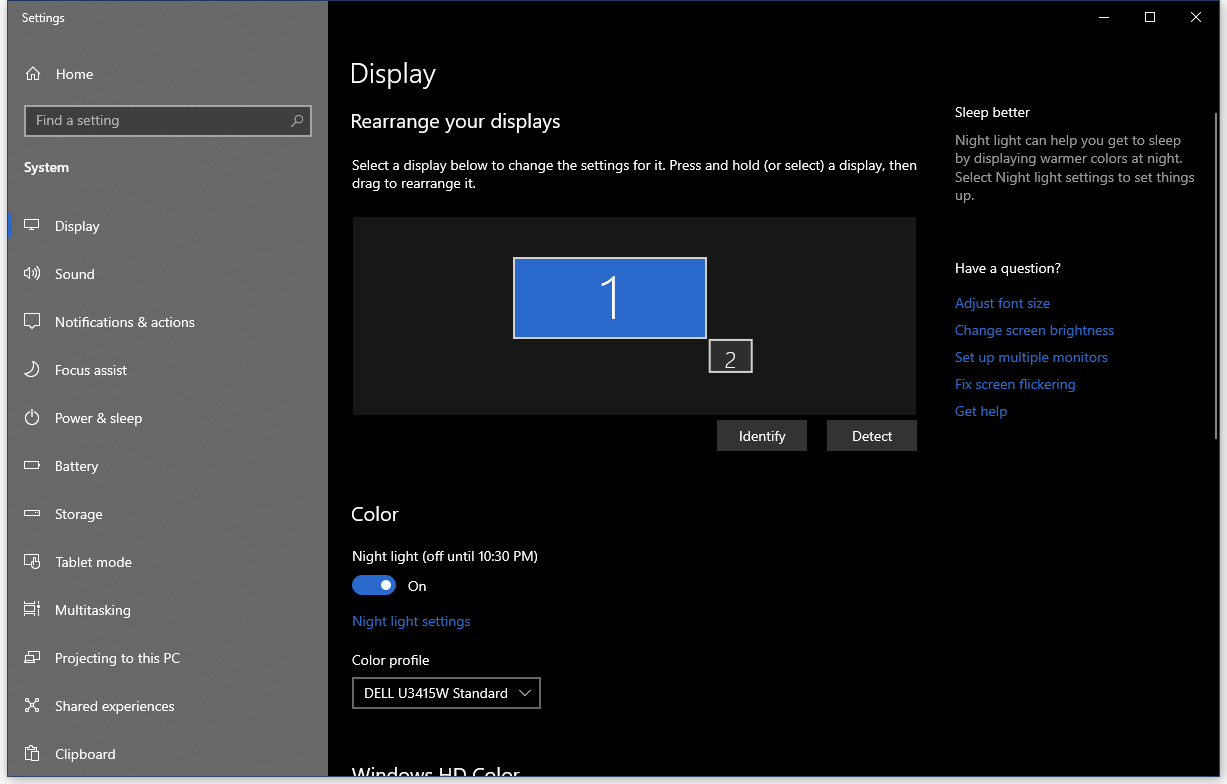This screenshot has height=784, width=1227.
Task: Click the Clipboard icon
Action: pos(32,754)
